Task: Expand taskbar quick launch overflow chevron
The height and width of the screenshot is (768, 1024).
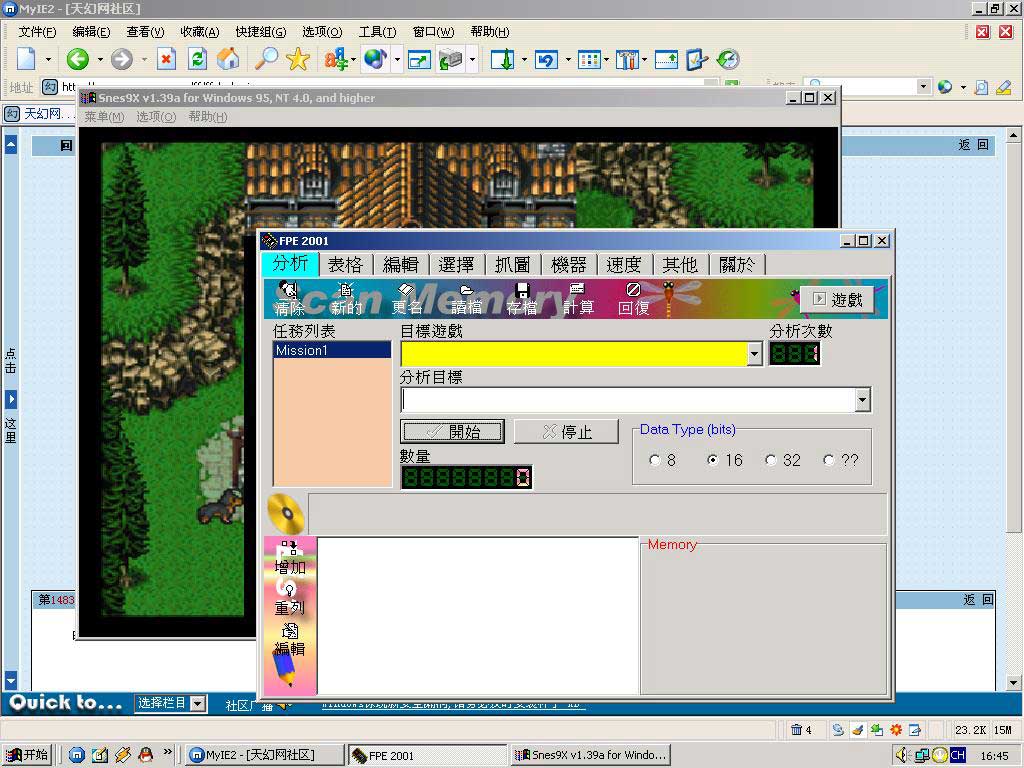Action: (168, 752)
